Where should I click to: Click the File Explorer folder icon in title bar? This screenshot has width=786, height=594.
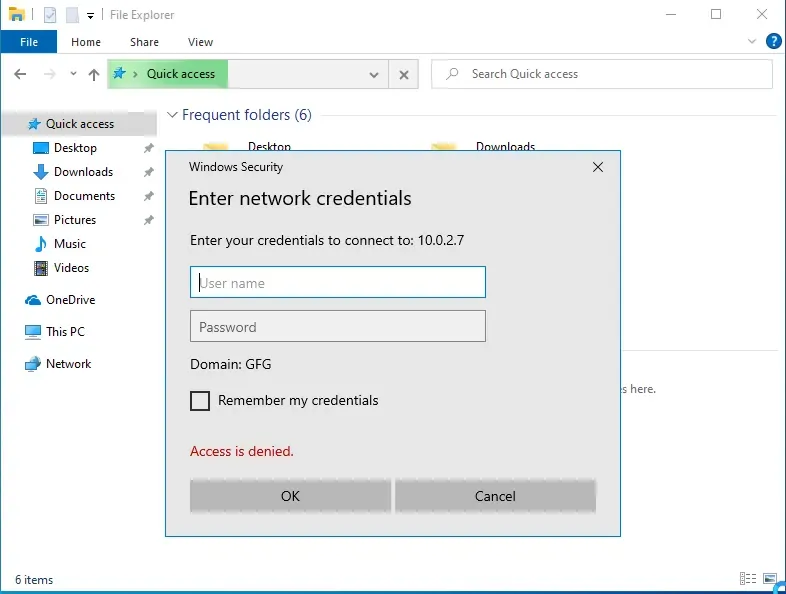click(17, 15)
